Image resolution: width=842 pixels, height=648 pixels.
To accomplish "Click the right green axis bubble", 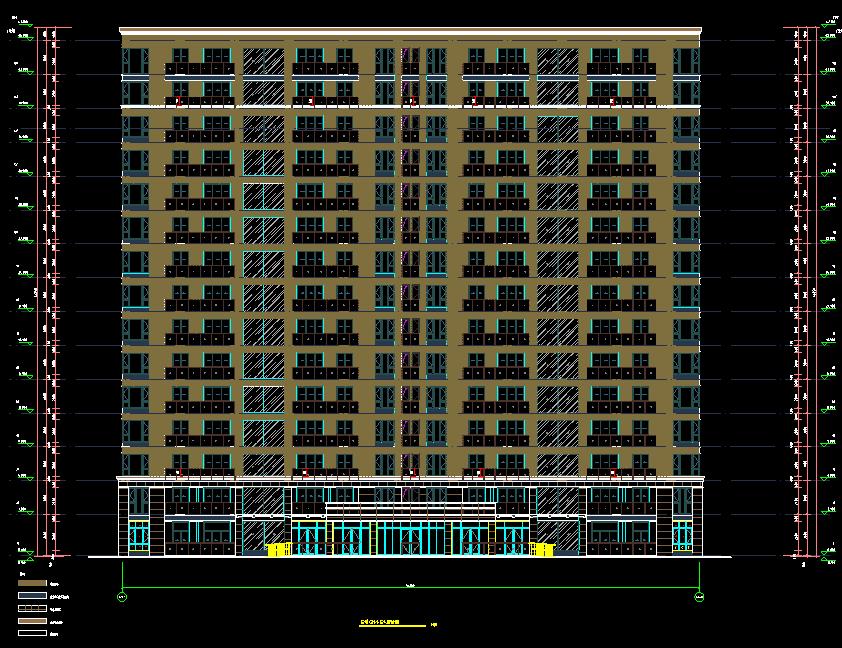I will [x=699, y=596].
